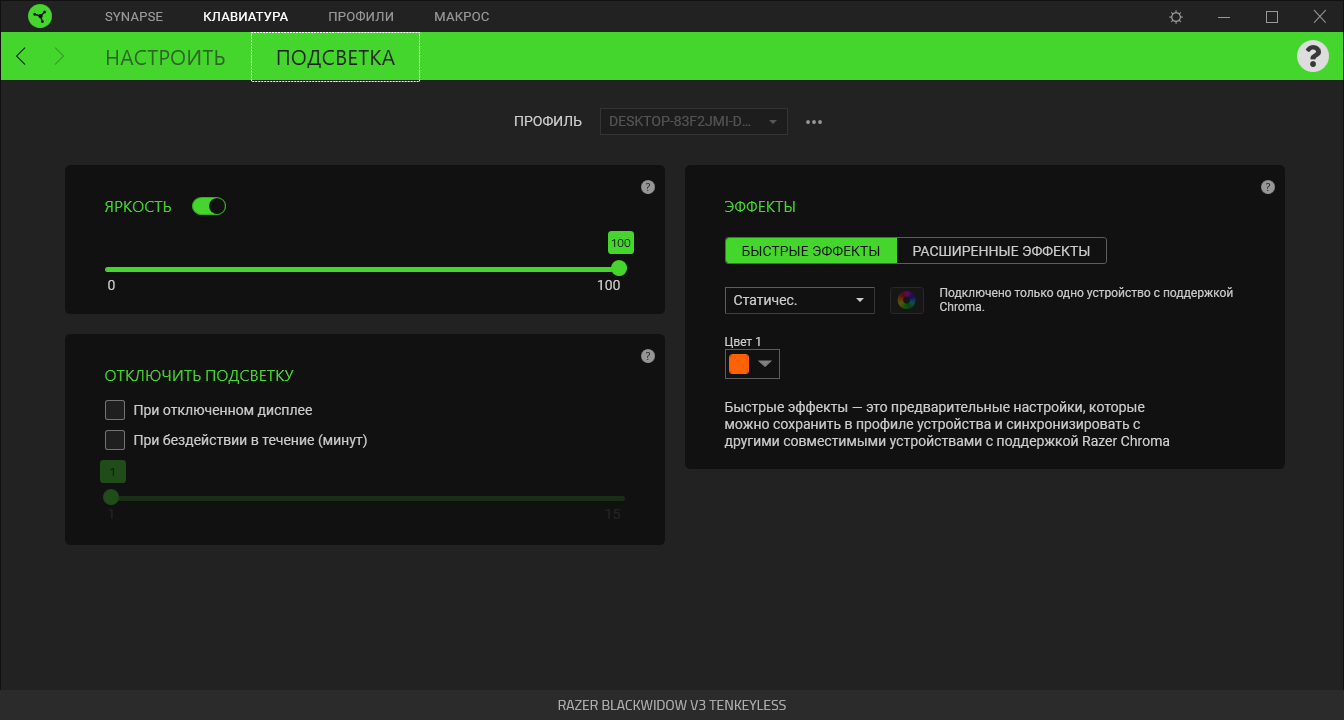Go back with the left arrow

click(x=21, y=56)
